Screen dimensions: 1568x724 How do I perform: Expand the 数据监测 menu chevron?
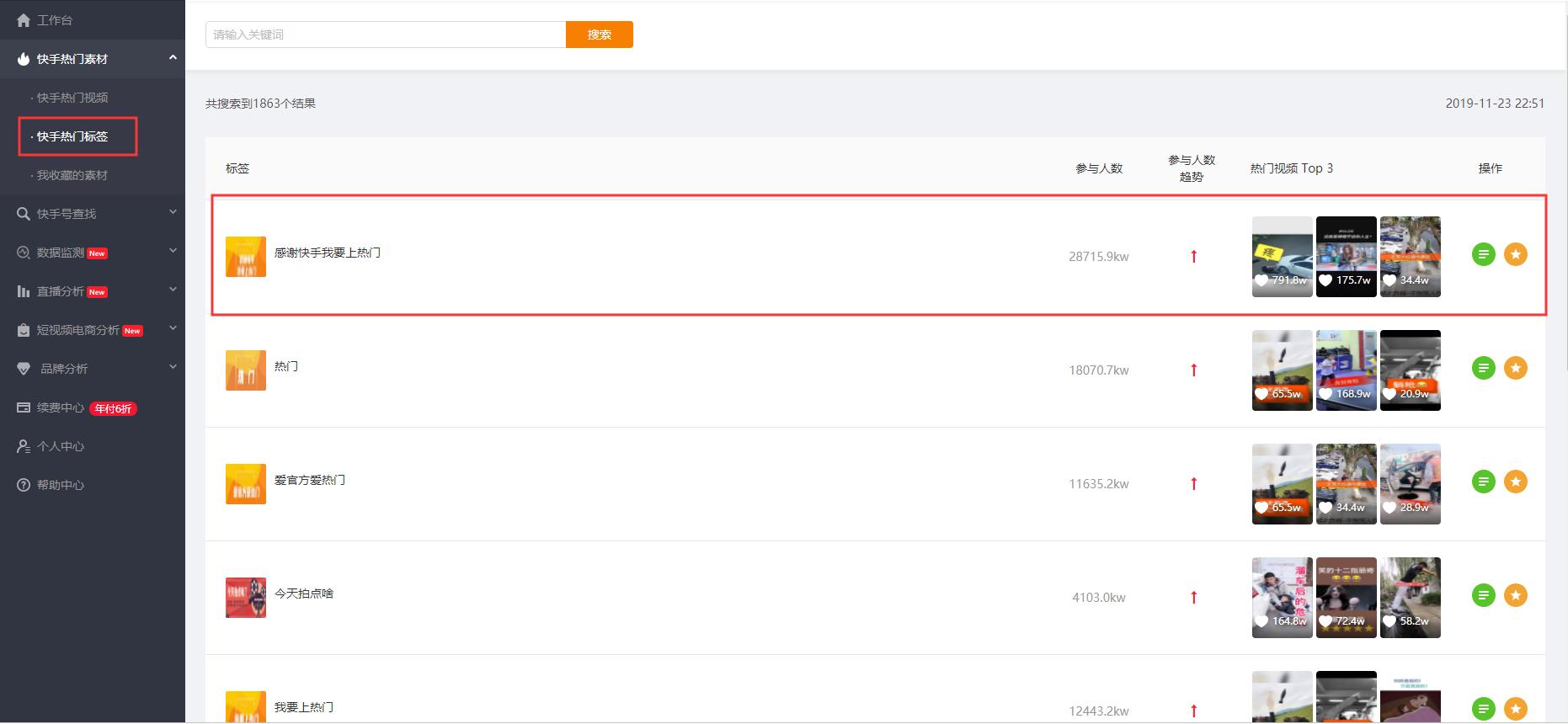click(x=173, y=251)
